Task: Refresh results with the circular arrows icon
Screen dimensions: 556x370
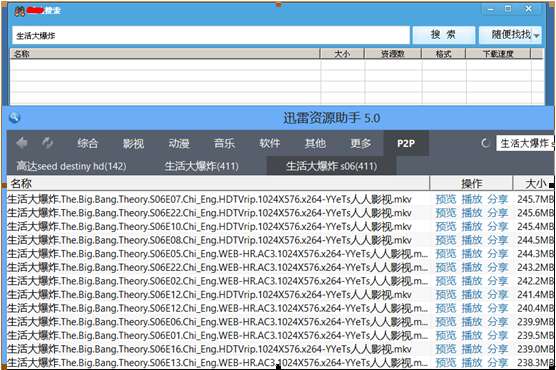Action: point(48,143)
